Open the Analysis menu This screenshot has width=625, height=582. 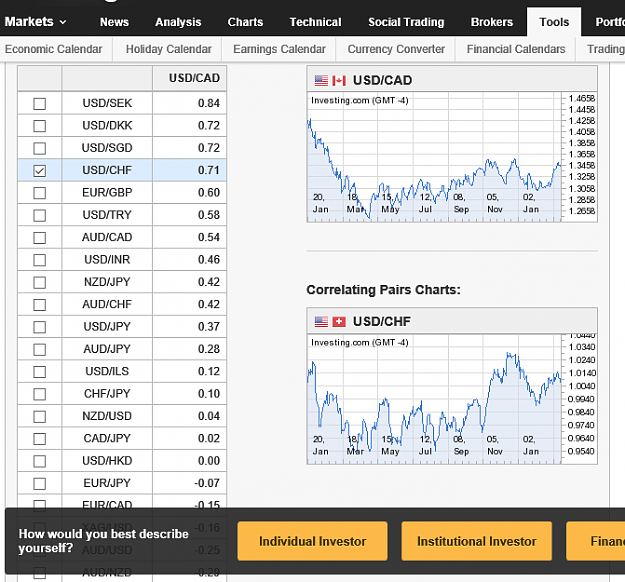tap(178, 22)
